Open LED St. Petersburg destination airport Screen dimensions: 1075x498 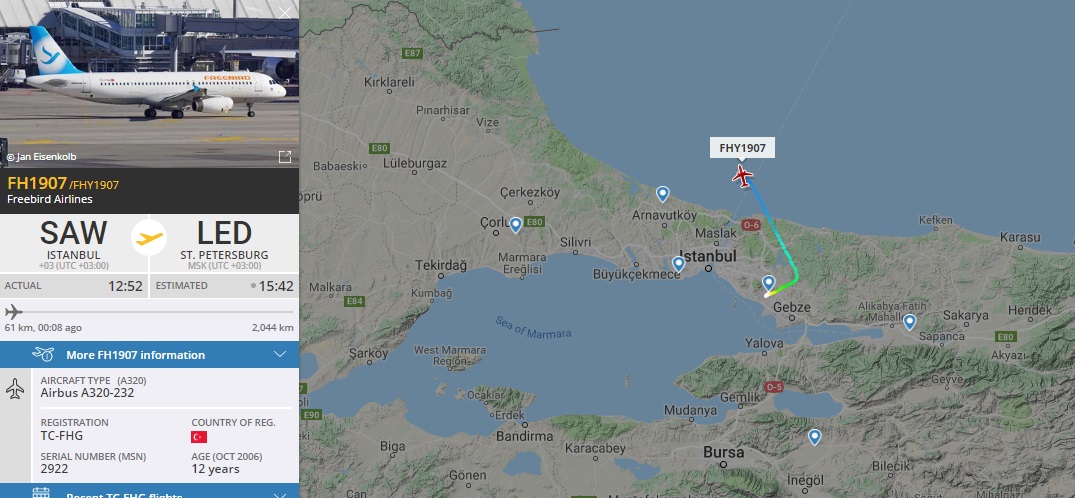224,244
